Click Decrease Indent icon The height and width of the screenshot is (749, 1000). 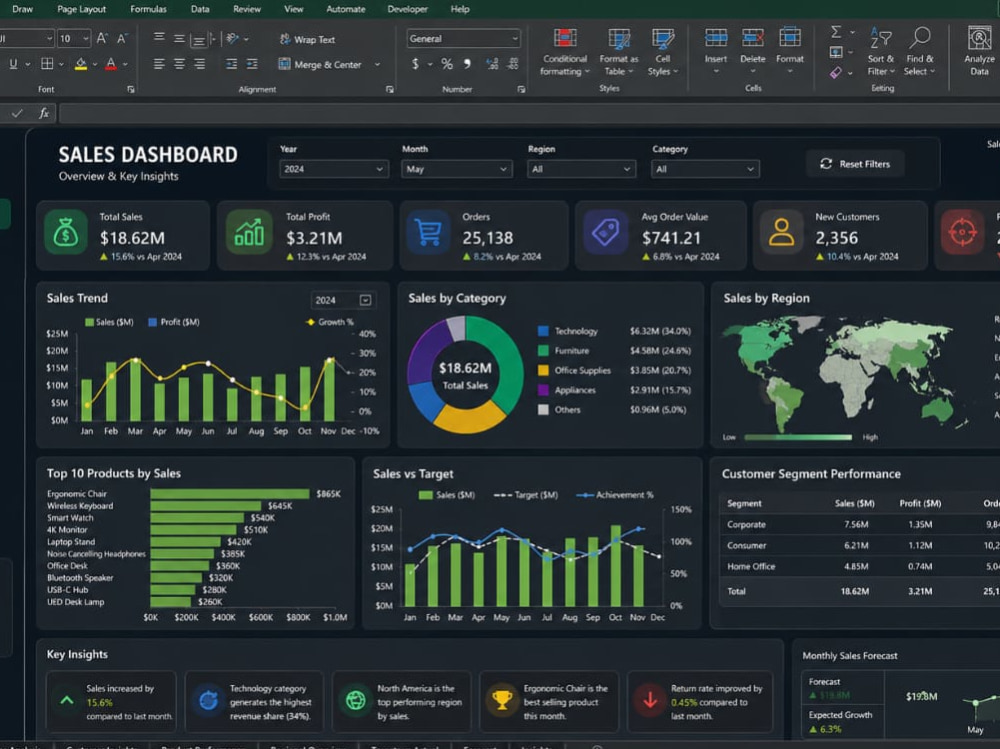point(232,64)
